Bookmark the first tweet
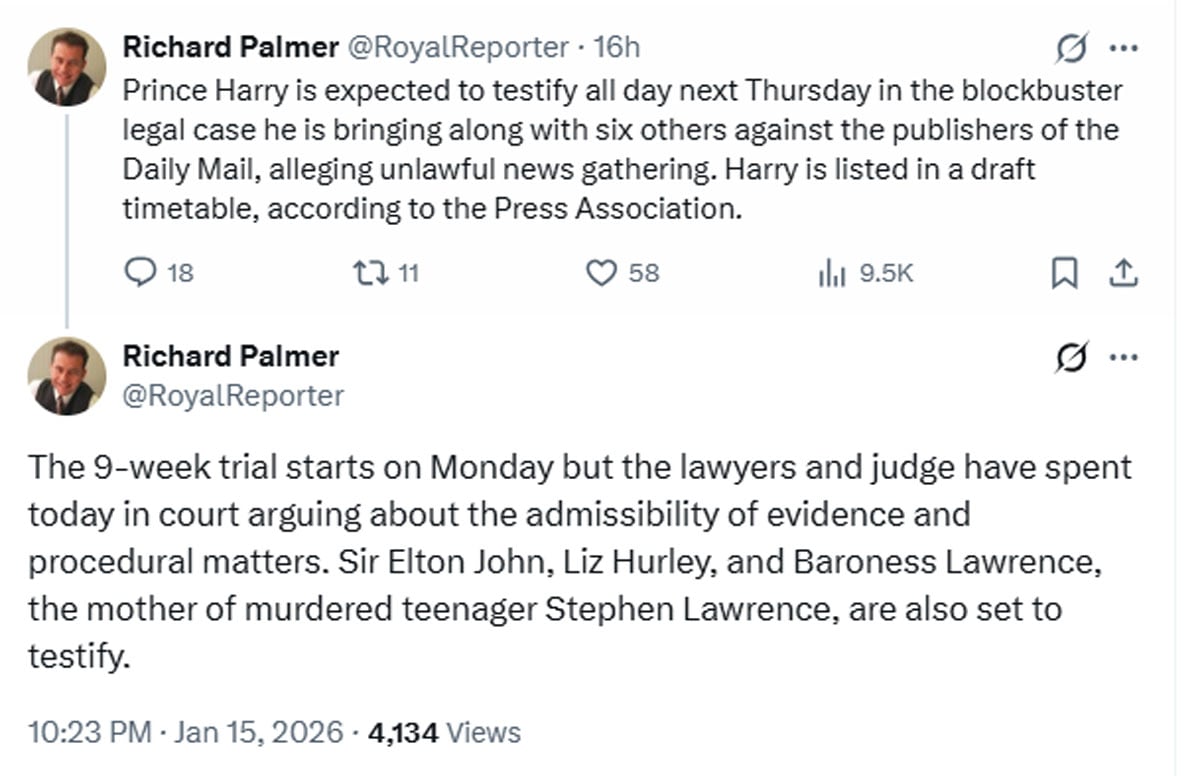 (x=1064, y=272)
